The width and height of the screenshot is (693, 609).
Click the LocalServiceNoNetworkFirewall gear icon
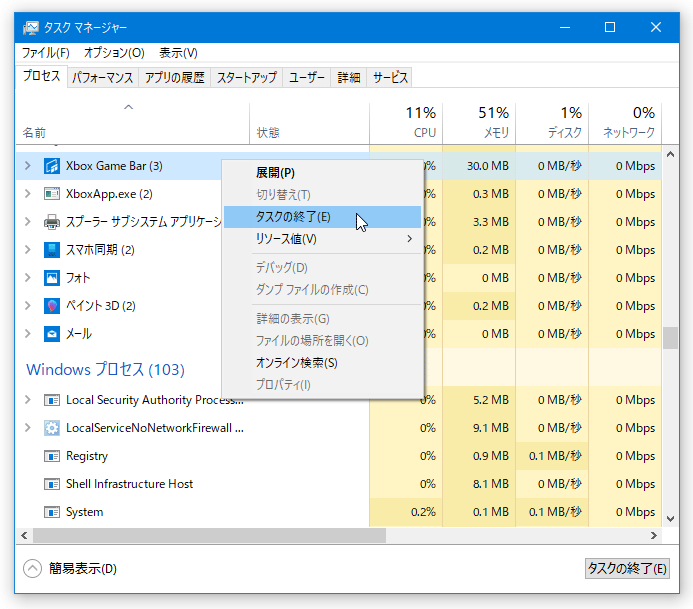point(52,428)
